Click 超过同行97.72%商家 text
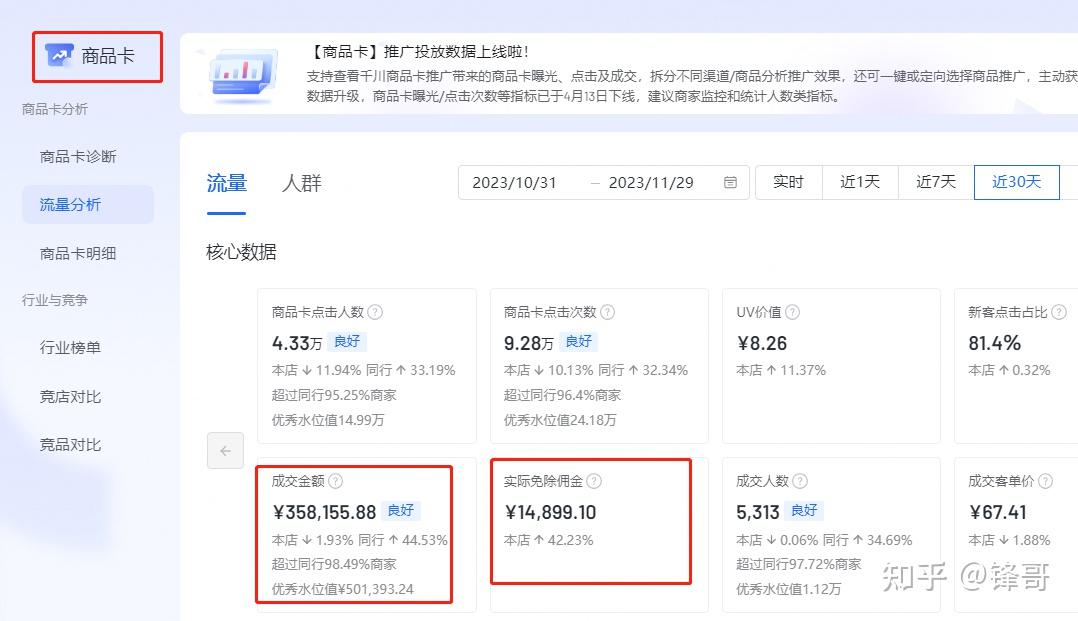Viewport: 1078px width, 621px height. (x=799, y=565)
